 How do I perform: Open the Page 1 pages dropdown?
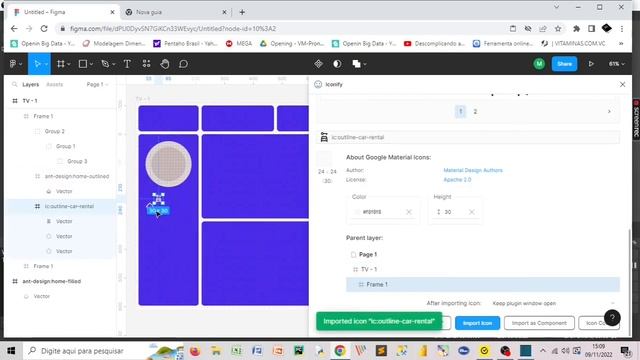click(x=97, y=84)
